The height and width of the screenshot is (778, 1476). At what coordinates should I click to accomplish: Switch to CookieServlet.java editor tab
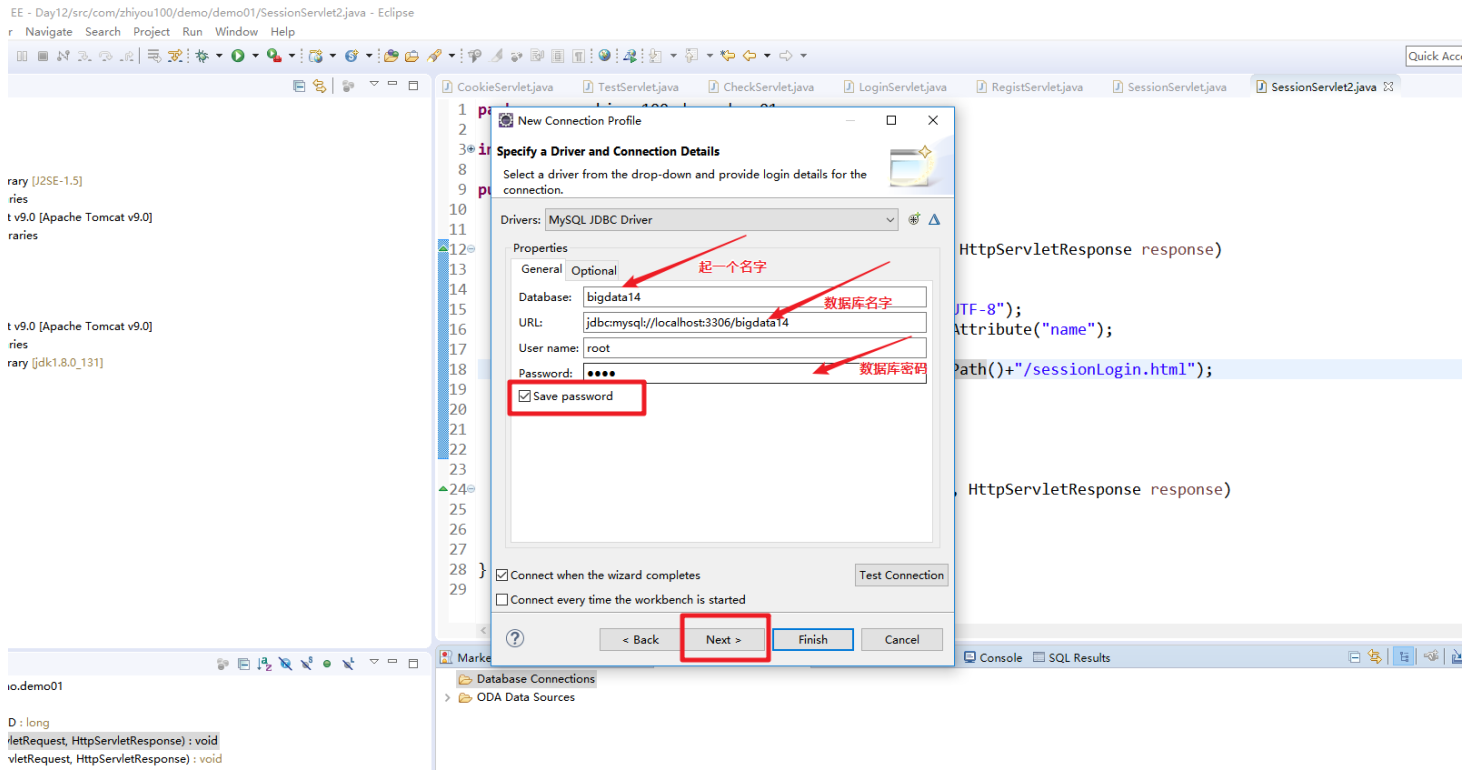(x=497, y=87)
